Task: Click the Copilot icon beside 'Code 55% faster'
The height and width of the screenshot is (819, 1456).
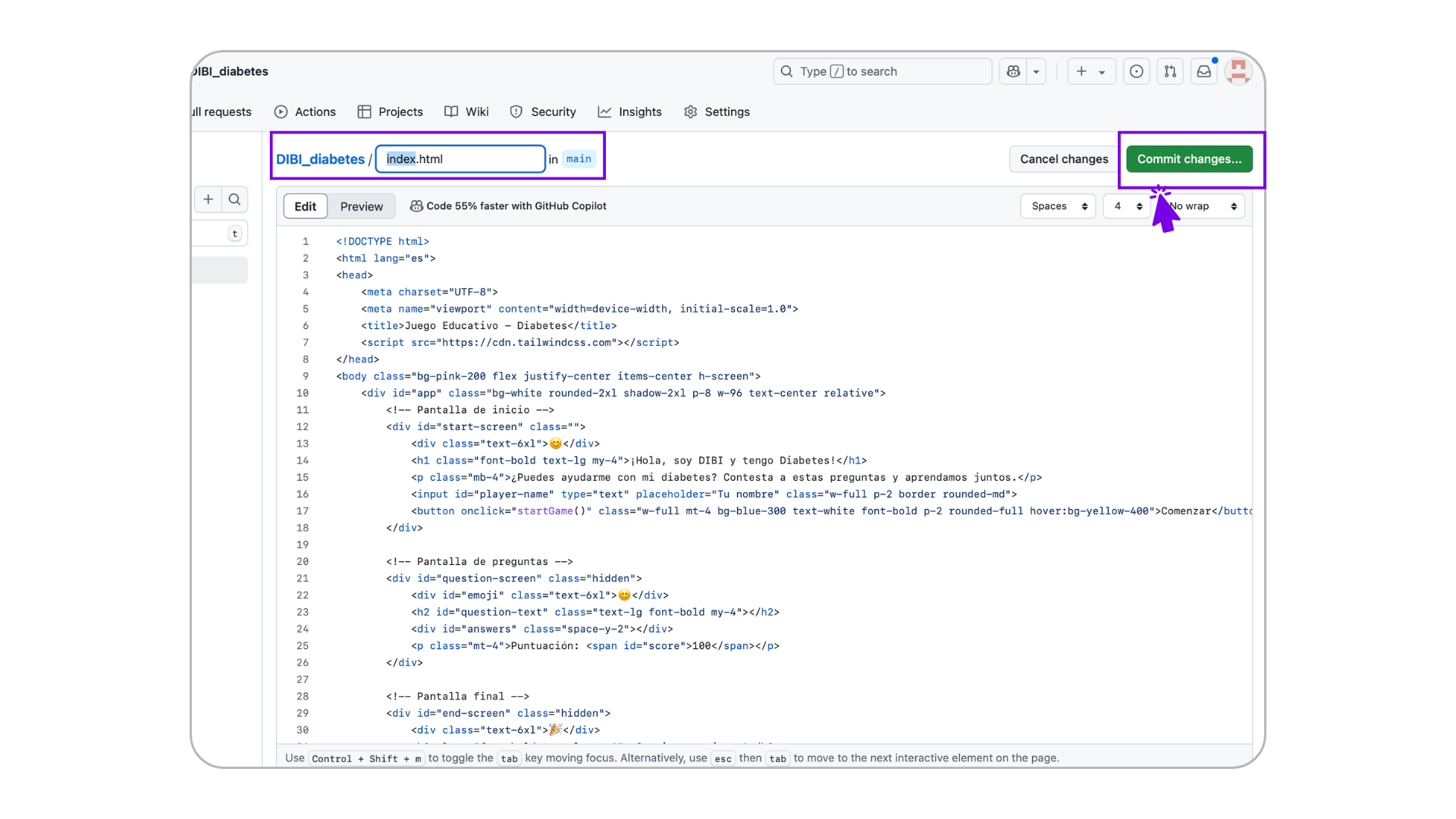Action: point(416,206)
